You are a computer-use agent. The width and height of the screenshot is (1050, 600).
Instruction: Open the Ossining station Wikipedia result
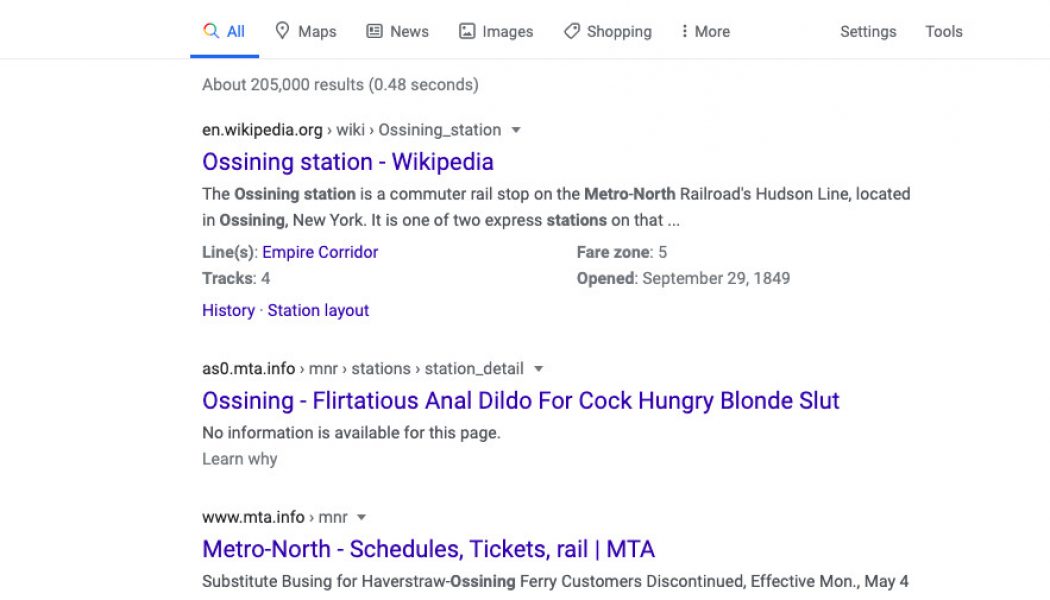click(347, 161)
